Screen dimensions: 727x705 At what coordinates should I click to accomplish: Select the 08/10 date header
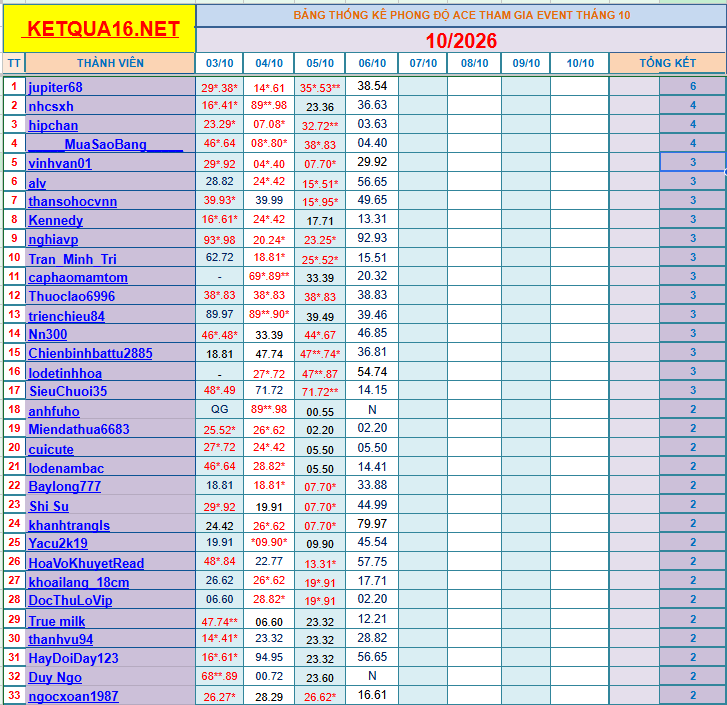(474, 63)
